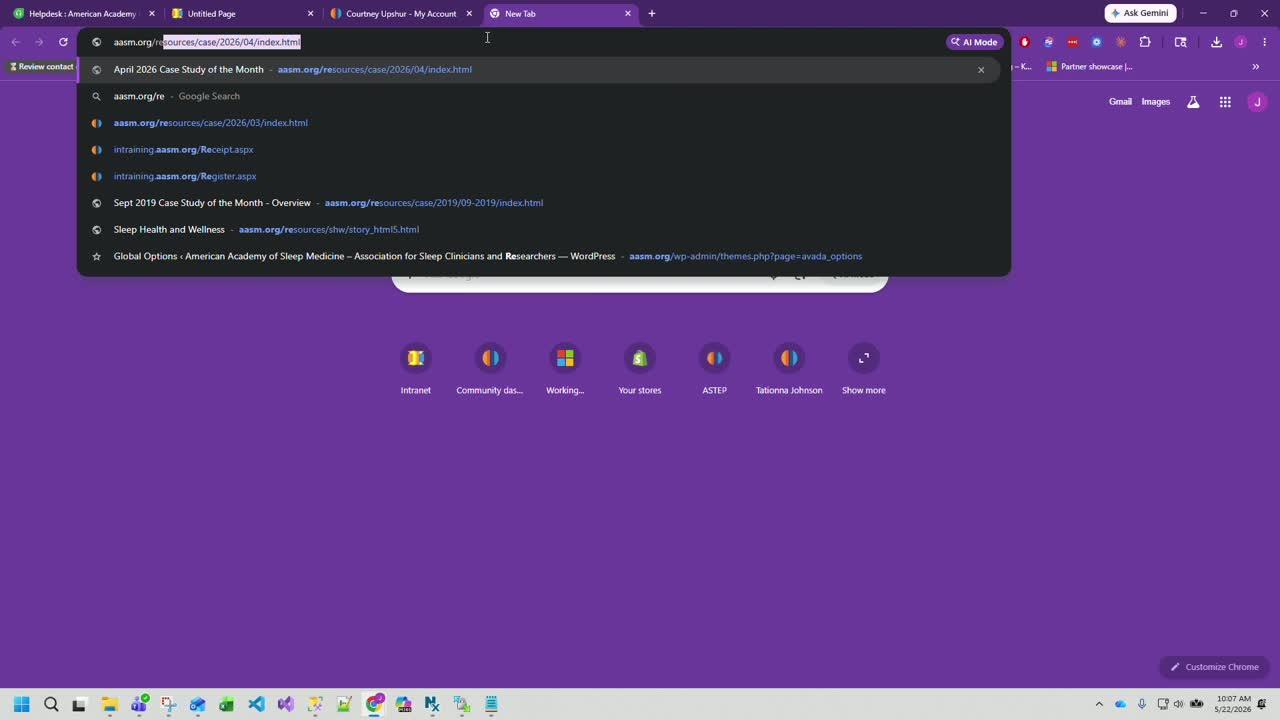Click in the address bar text field
This screenshot has height=720, width=1280.
520,42
